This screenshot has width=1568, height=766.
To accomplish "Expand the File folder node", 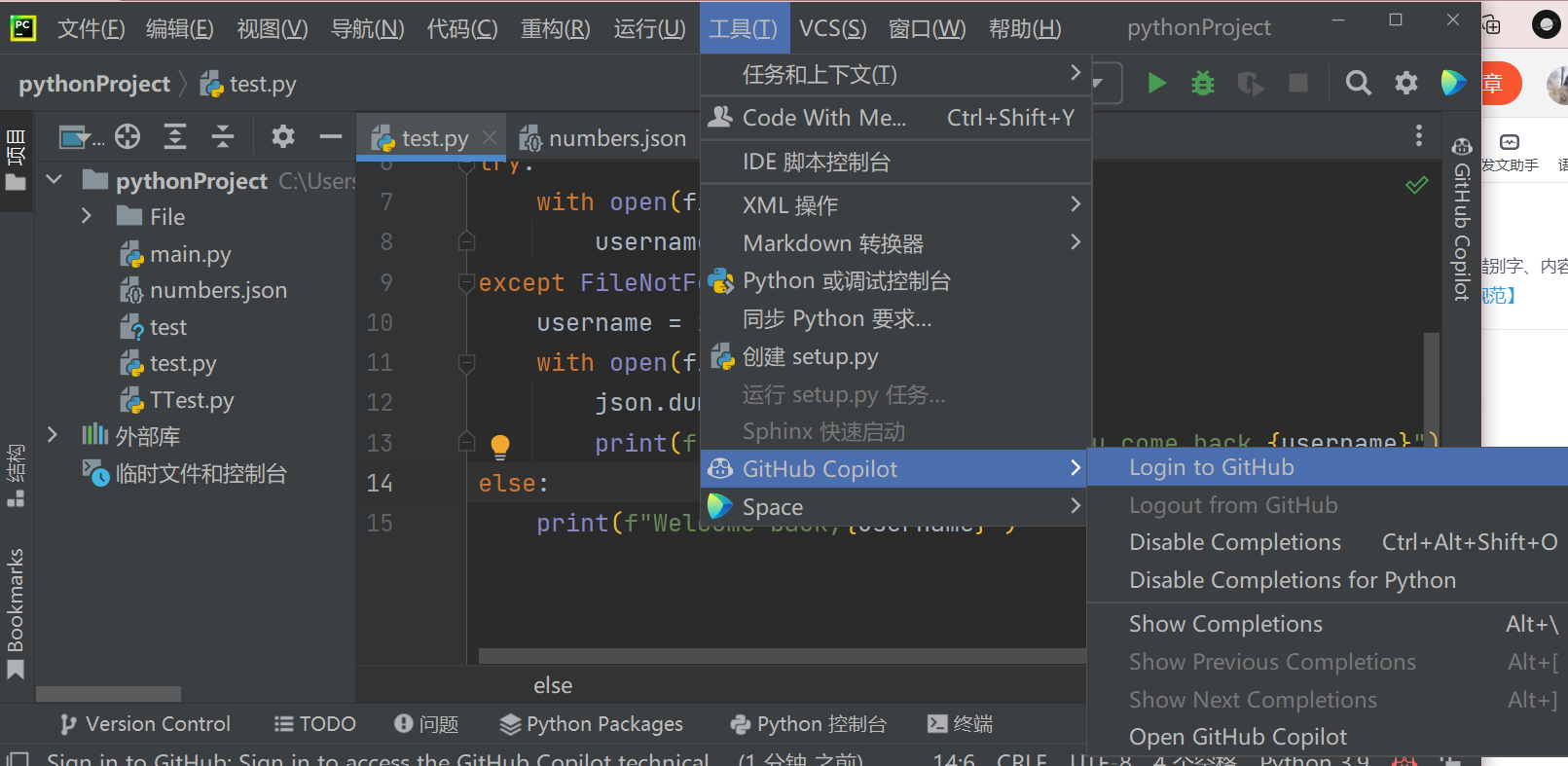I will (87, 216).
